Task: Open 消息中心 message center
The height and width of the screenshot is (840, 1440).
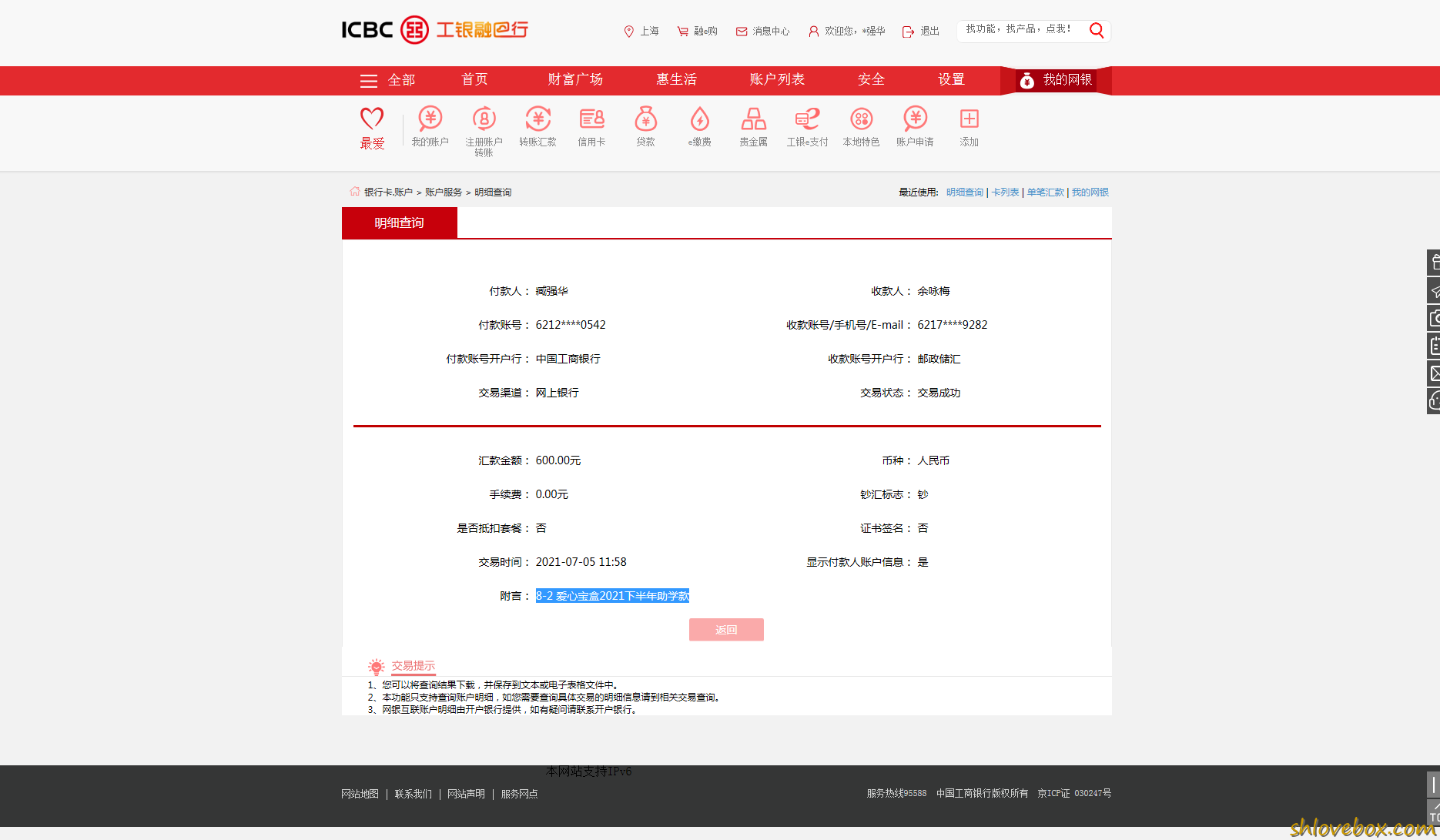Action: 762,31
